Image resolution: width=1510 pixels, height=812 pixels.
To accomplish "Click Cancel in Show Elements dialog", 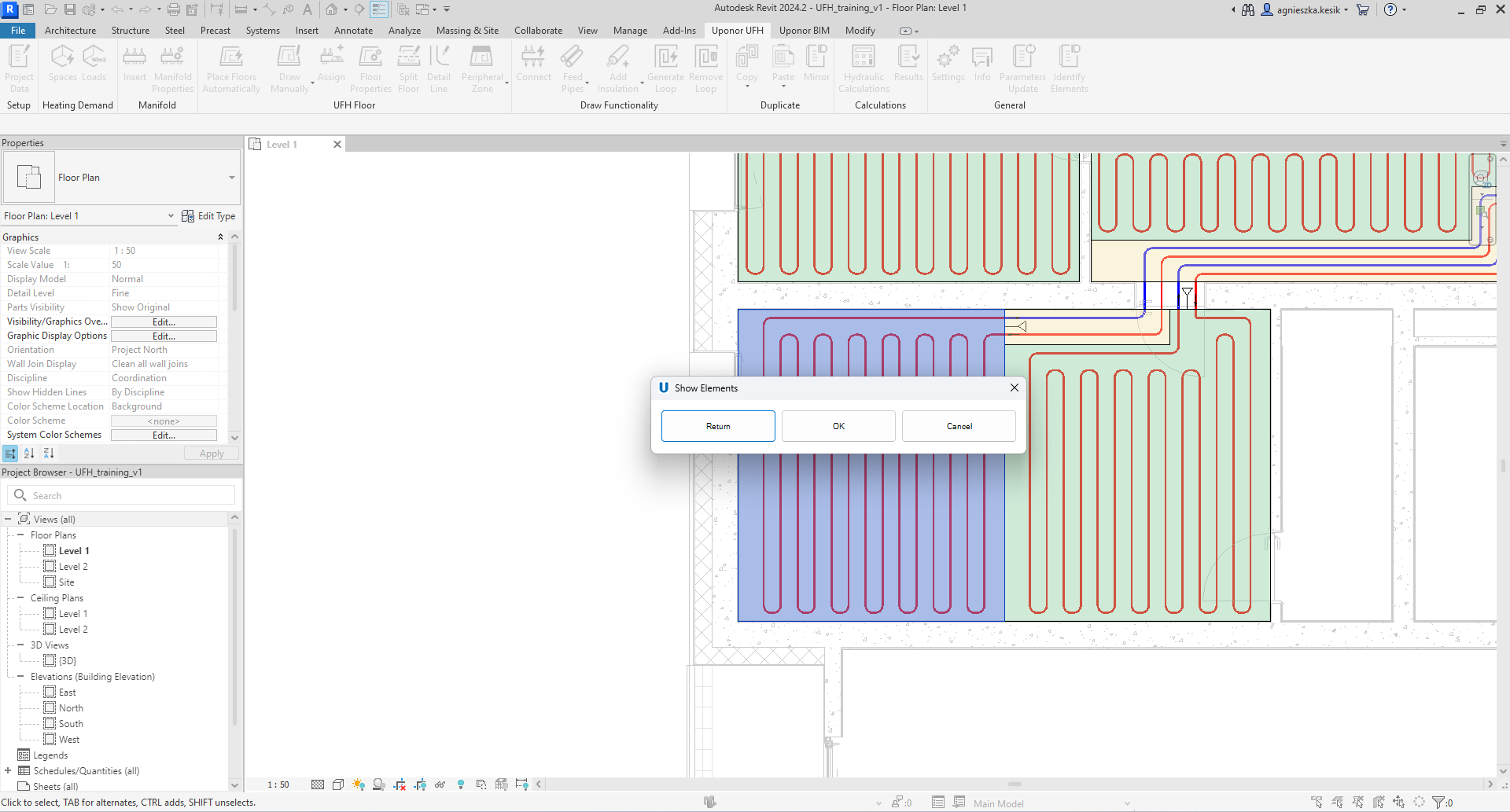I will [x=959, y=426].
